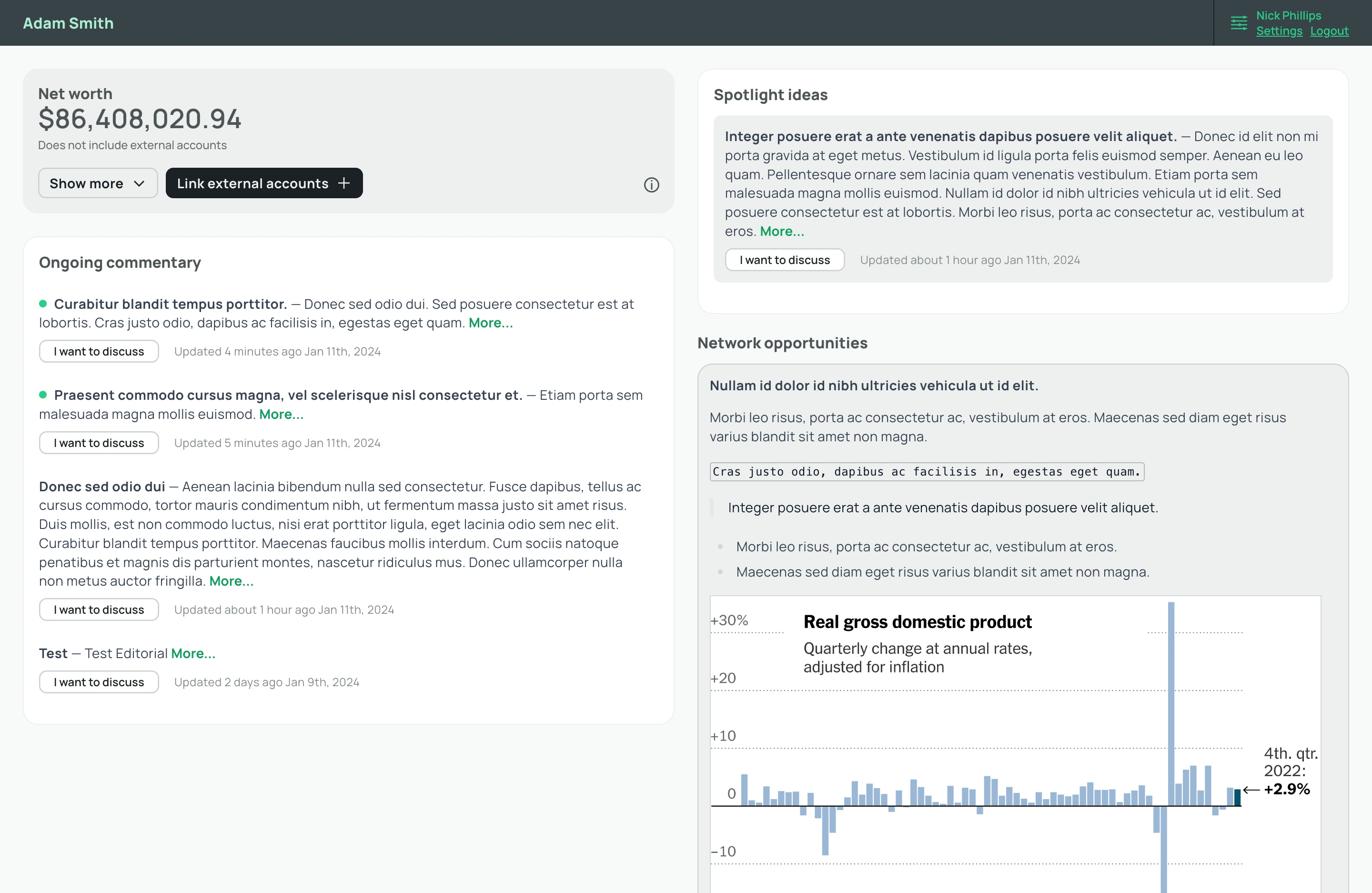Discuss the Spotlight ideas Integer posuere item
Viewport: 1372px width, 893px height.
tap(785, 260)
